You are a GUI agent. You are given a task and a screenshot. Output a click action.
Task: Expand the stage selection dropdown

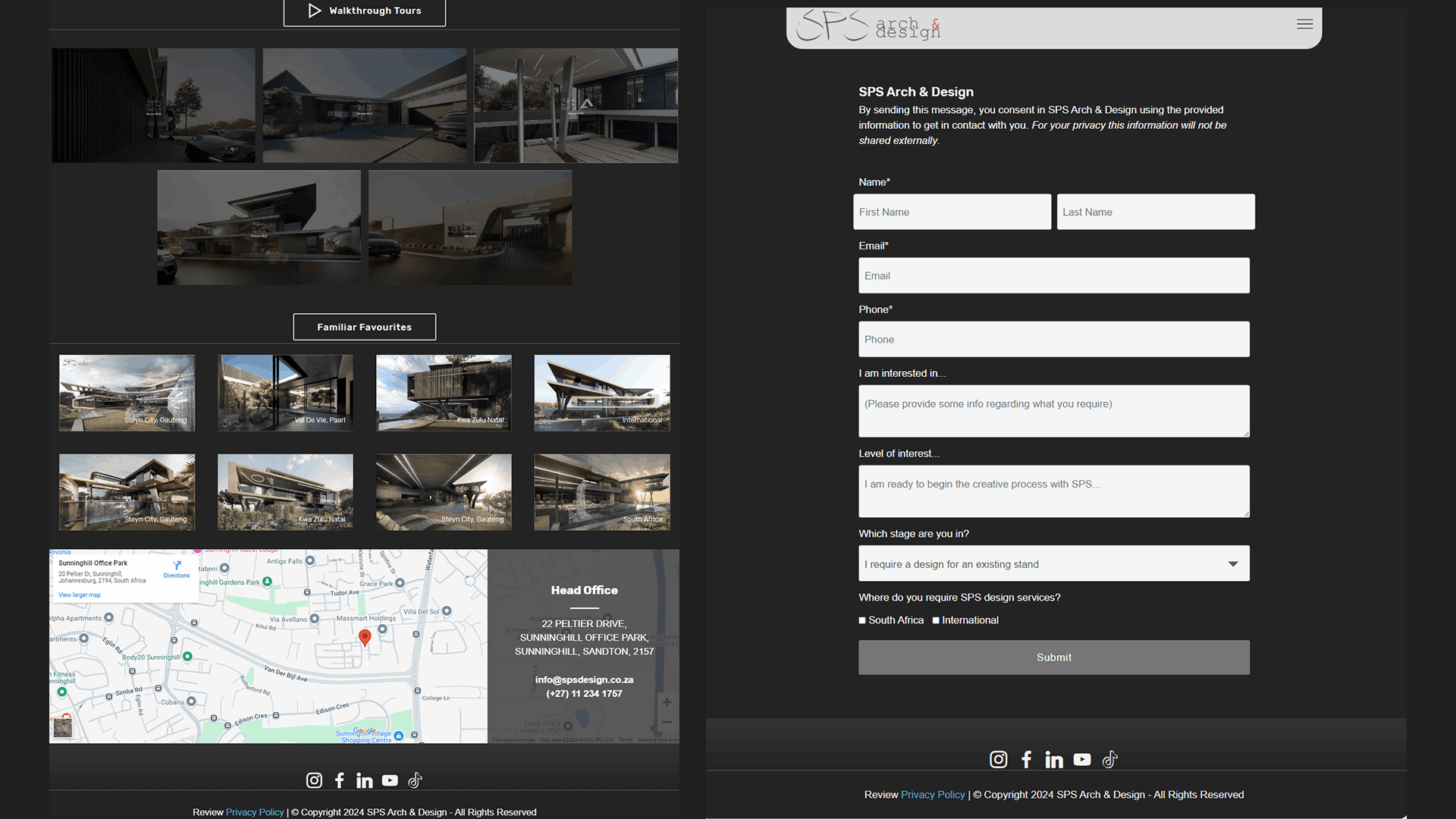[1053, 563]
